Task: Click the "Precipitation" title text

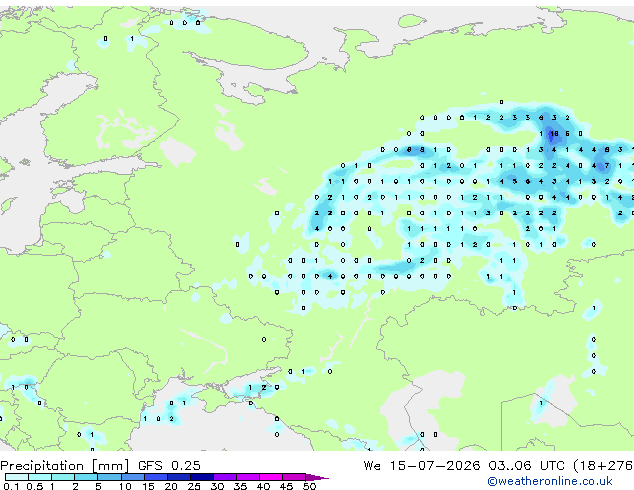Action: tap(43, 466)
